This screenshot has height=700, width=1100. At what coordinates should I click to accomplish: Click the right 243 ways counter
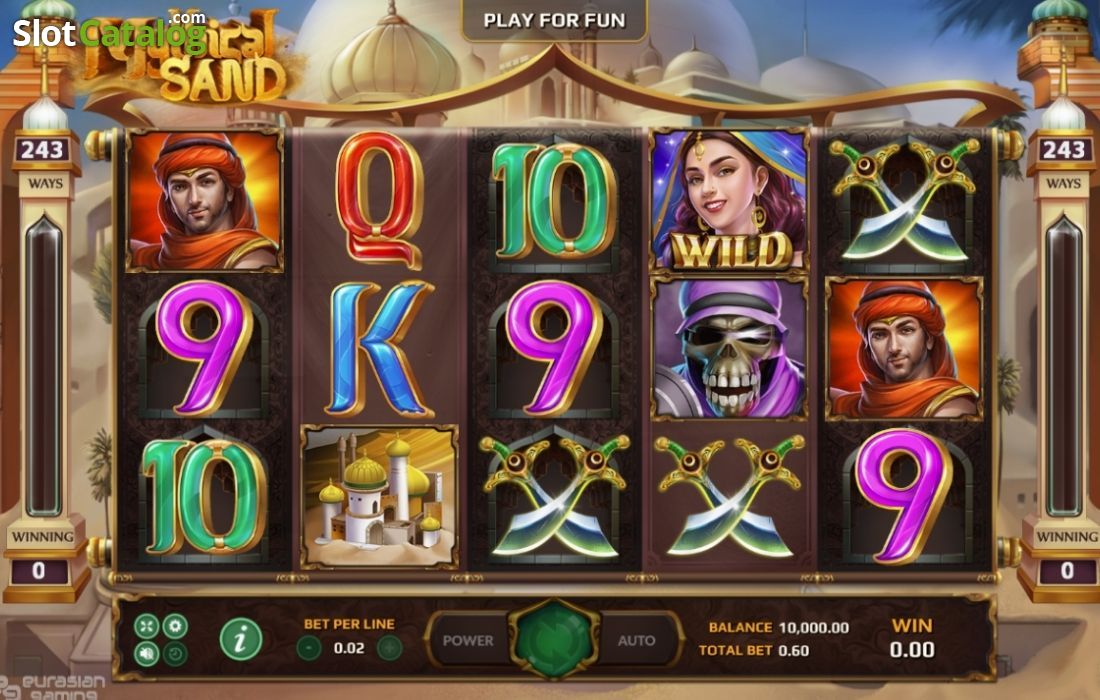(x=1064, y=149)
